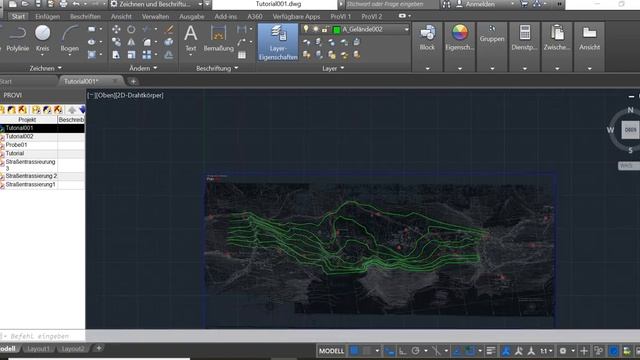Image resolution: width=640 pixels, height=360 pixels.
Task: Select the Straßentrassierung 2 project row
Action: click(42, 176)
